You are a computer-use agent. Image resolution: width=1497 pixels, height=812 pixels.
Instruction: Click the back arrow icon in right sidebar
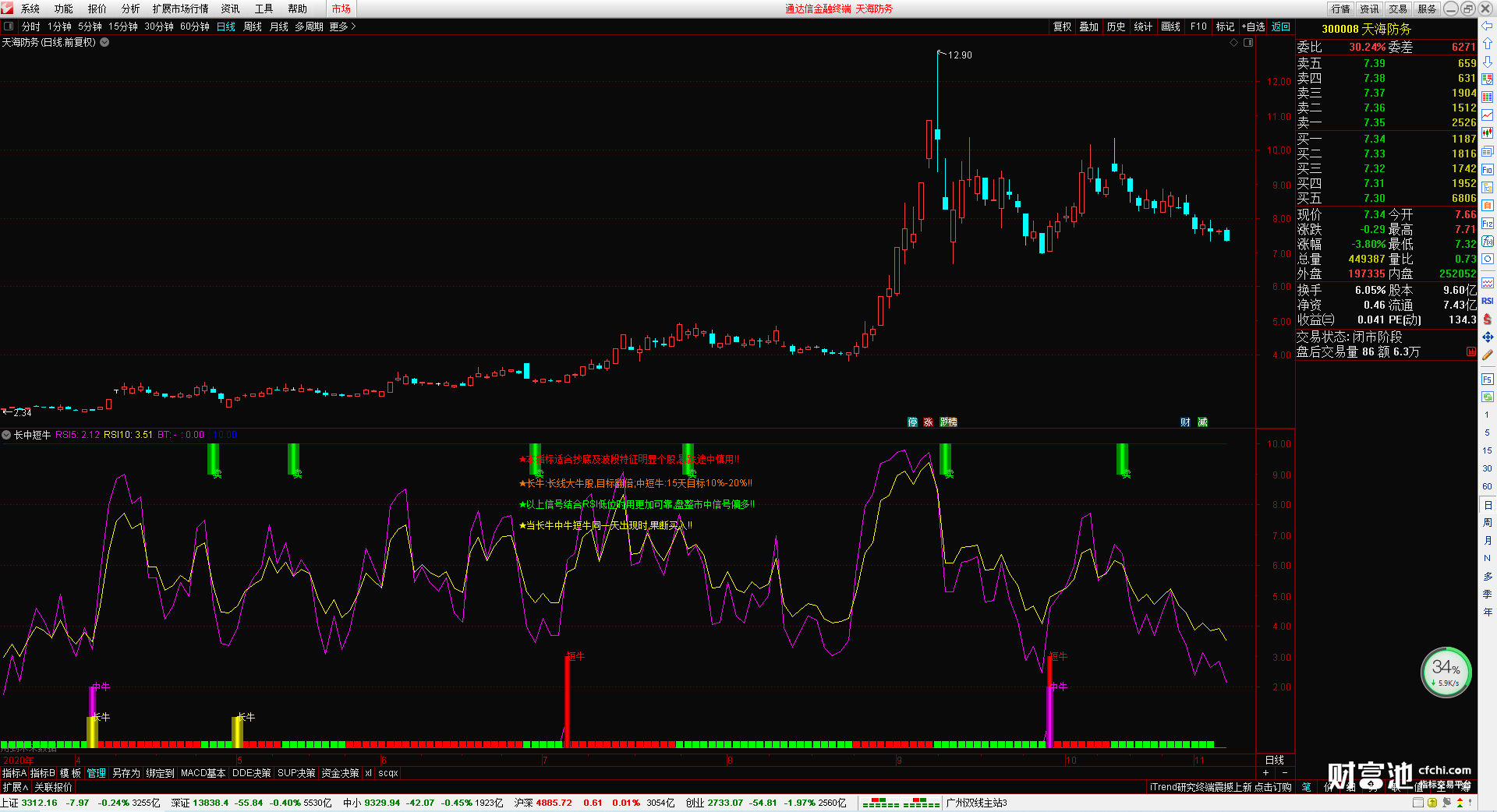[x=1488, y=26]
